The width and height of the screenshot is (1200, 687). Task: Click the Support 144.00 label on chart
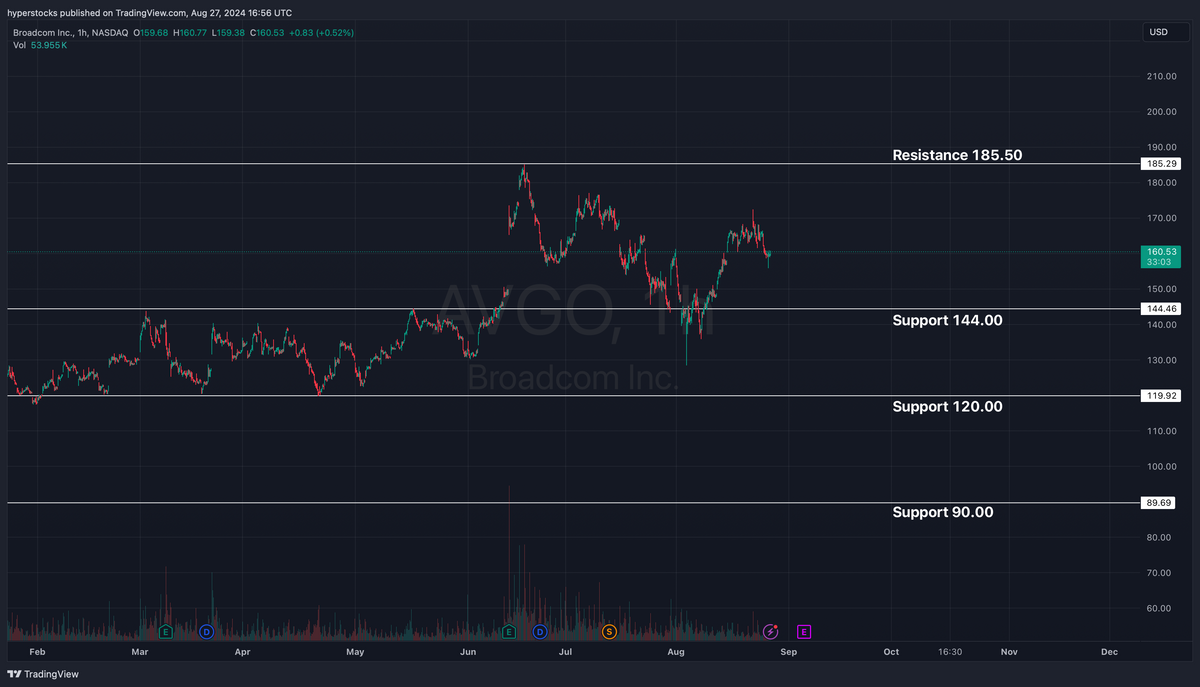pos(947,320)
